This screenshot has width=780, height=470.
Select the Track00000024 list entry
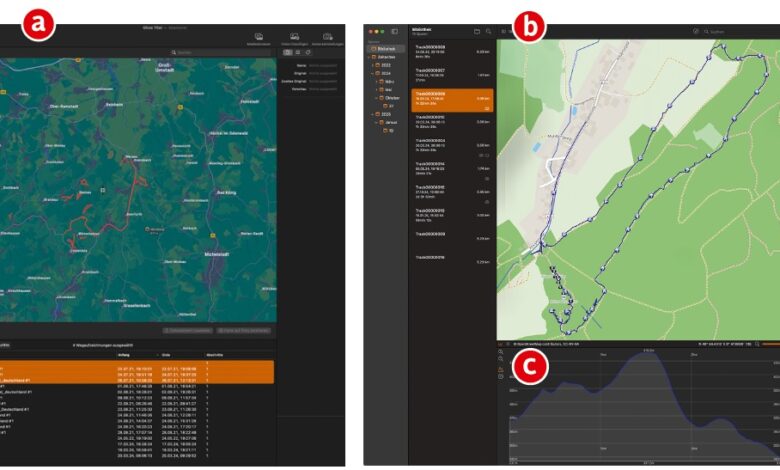pyautogui.click(x=452, y=145)
